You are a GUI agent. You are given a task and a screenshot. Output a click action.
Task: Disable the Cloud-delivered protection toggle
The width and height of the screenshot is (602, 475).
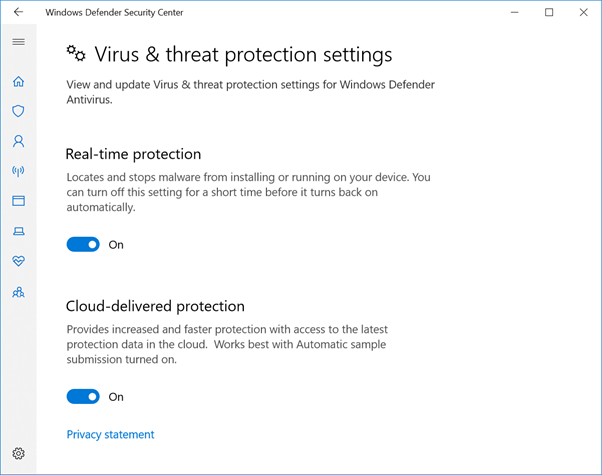click(x=83, y=396)
